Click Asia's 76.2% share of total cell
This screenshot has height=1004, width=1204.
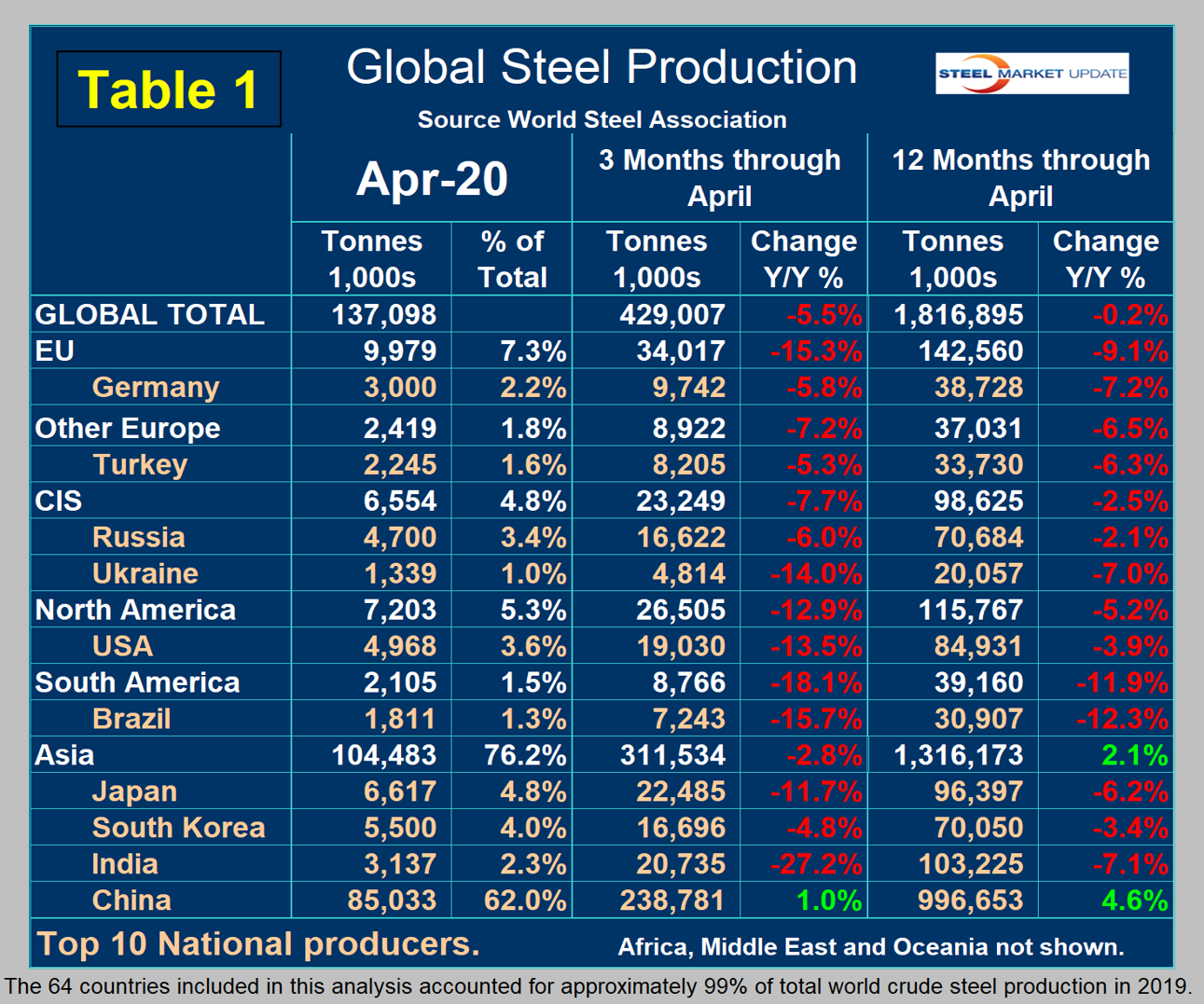tap(524, 755)
